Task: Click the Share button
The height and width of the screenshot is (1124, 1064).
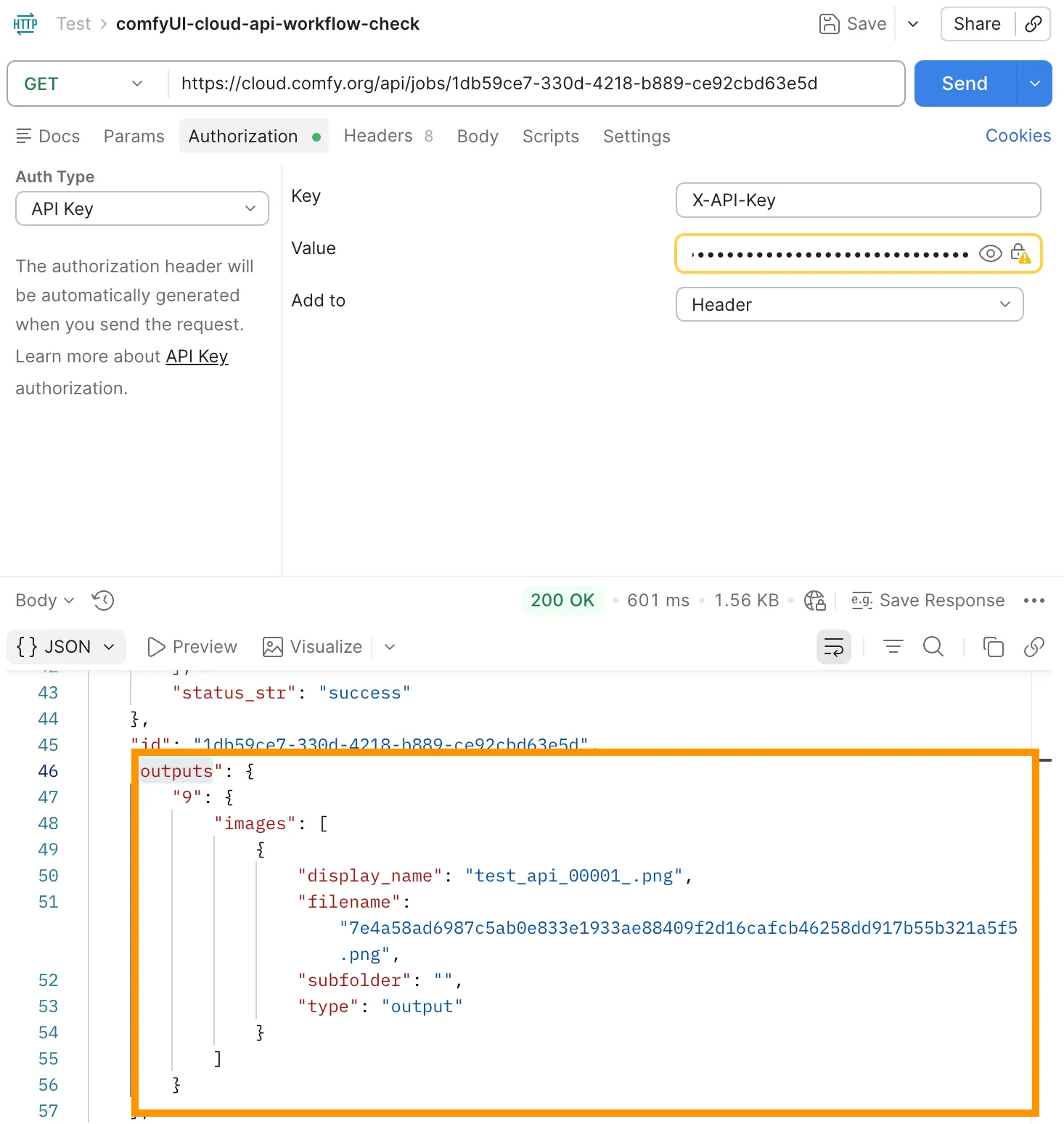Action: pos(977,24)
